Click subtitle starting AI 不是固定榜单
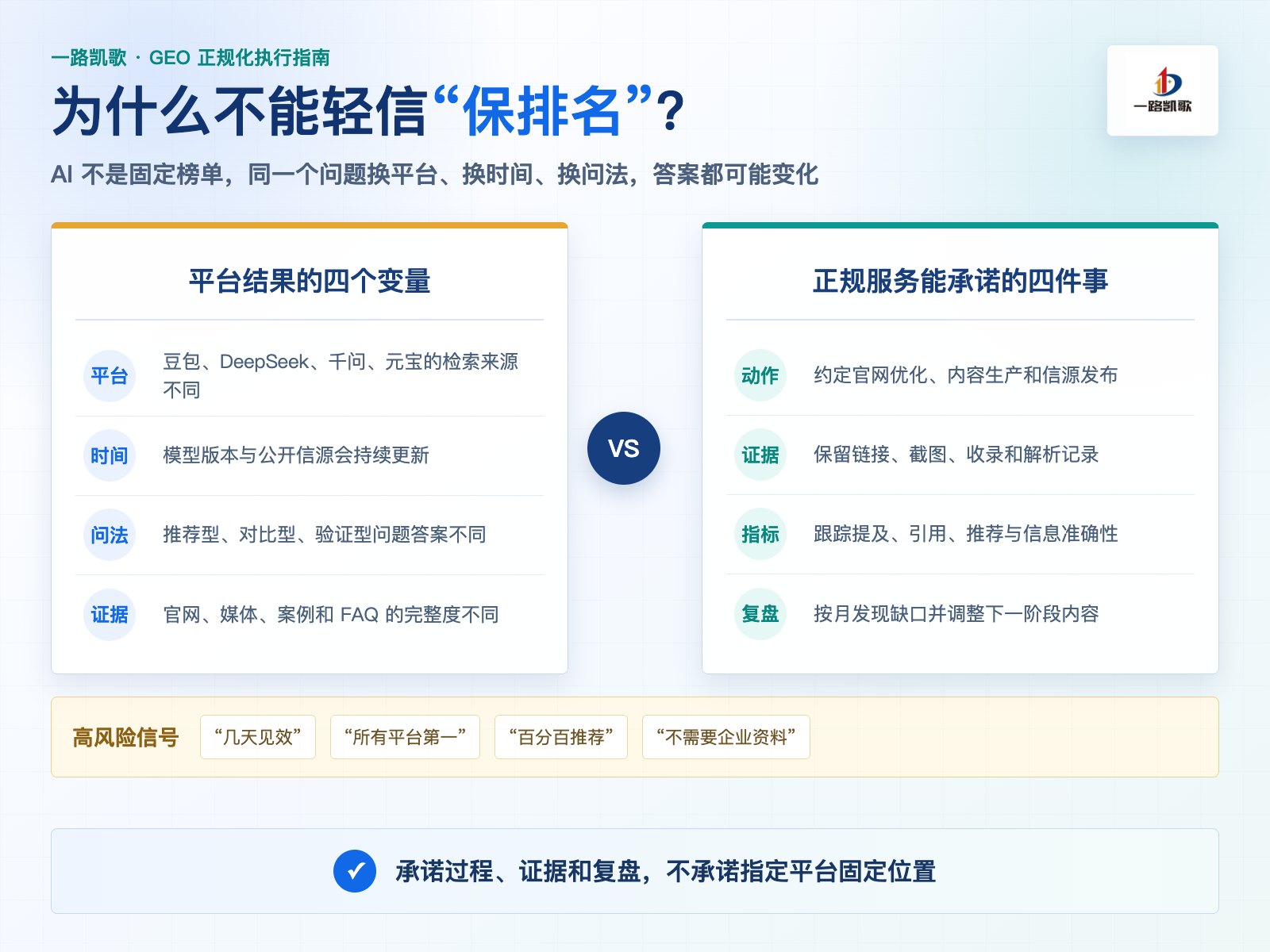Image resolution: width=1270 pixels, height=952 pixels. tap(434, 175)
